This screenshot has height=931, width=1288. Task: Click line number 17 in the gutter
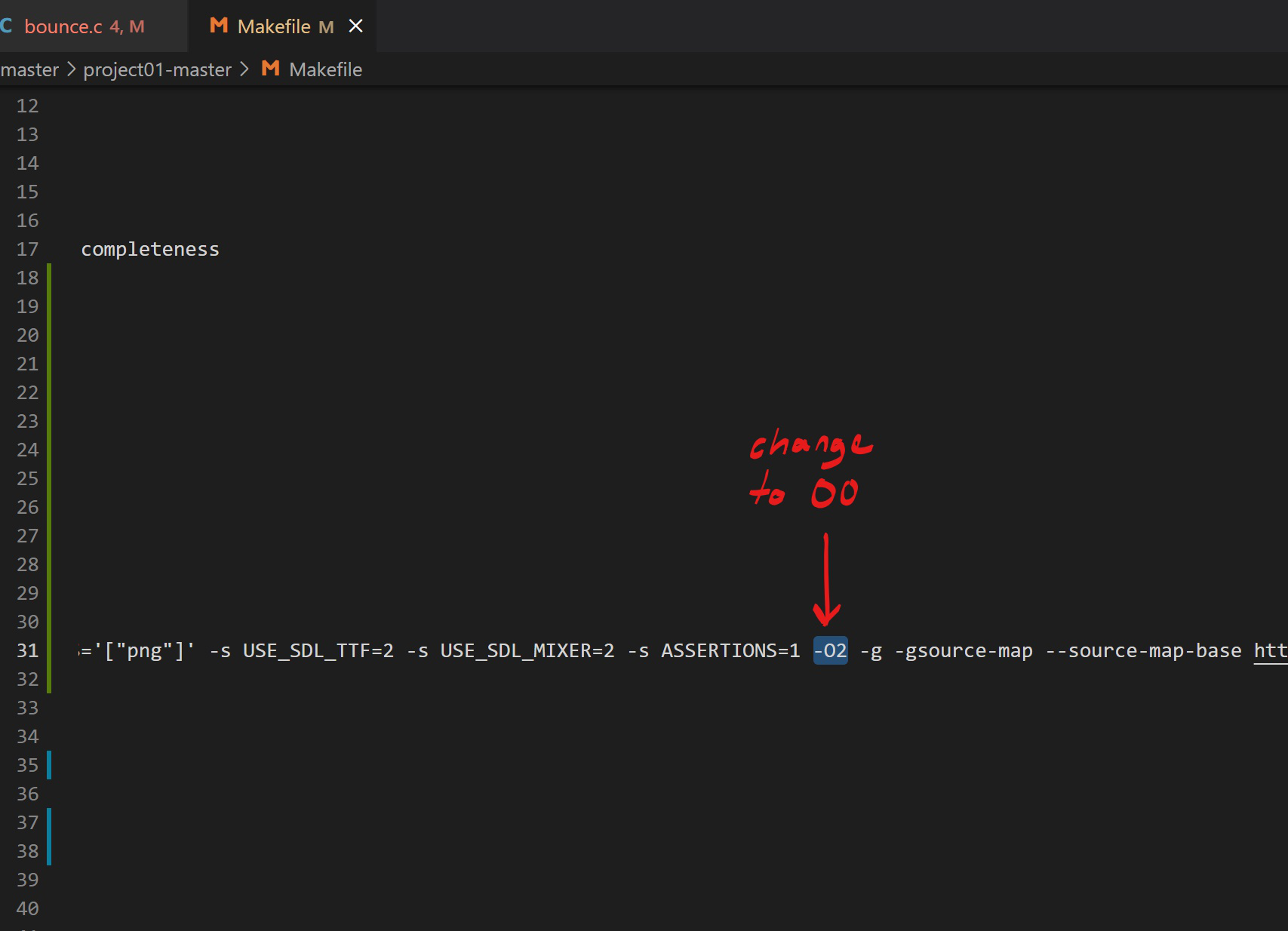click(28, 249)
